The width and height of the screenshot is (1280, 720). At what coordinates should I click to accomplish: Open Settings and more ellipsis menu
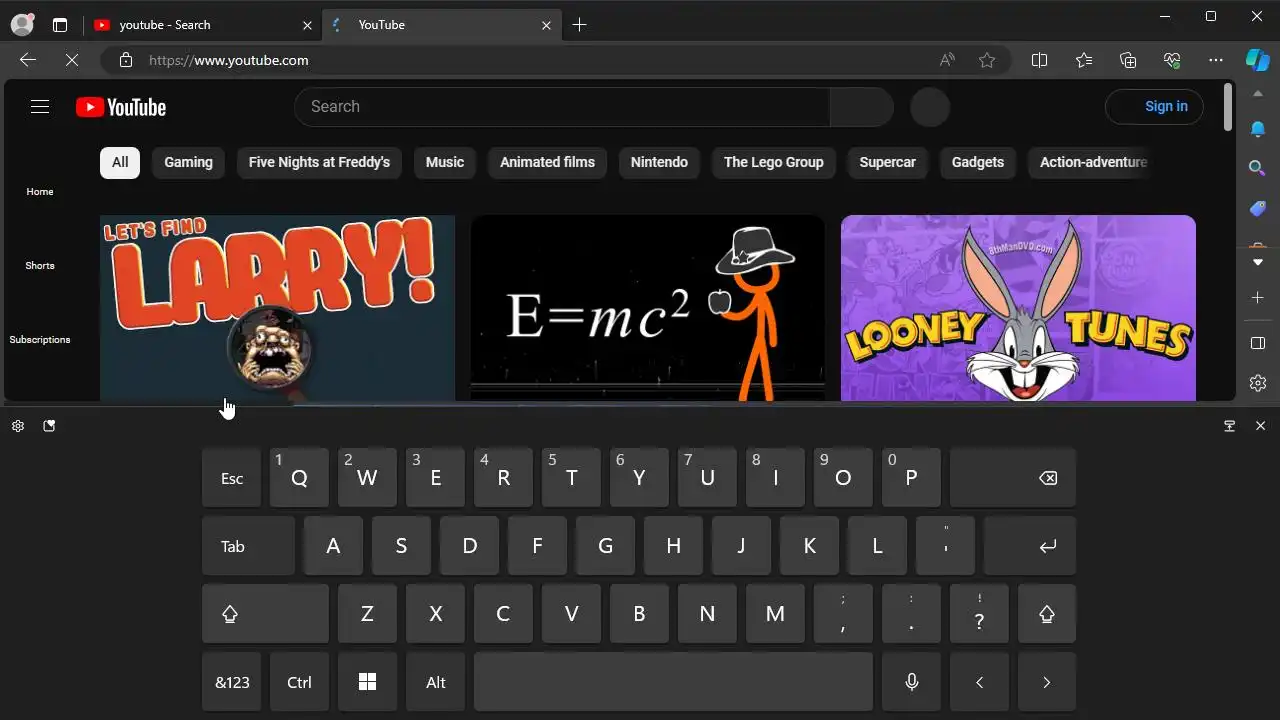pos(1216,60)
